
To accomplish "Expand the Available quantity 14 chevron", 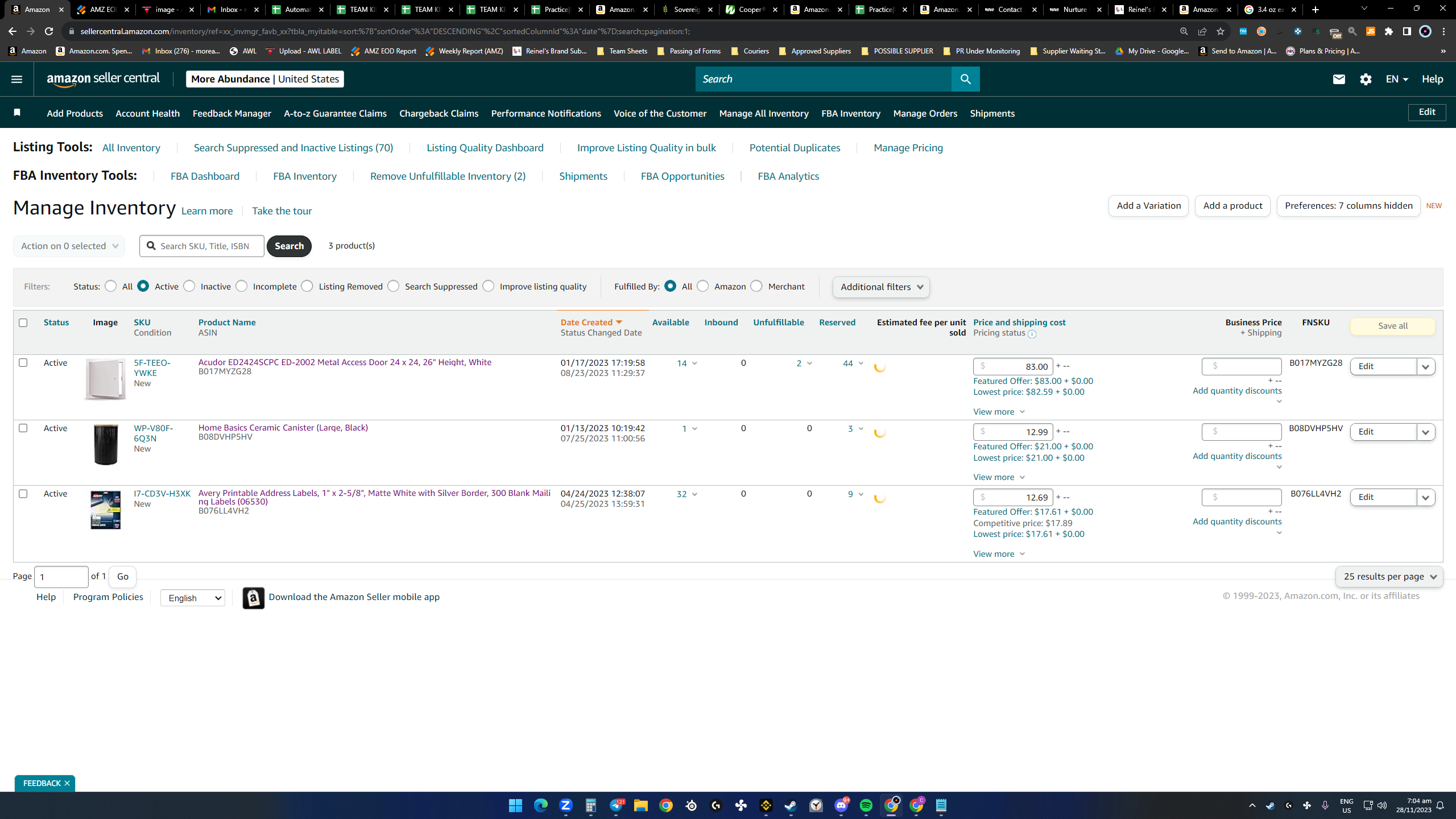I will (x=694, y=363).
